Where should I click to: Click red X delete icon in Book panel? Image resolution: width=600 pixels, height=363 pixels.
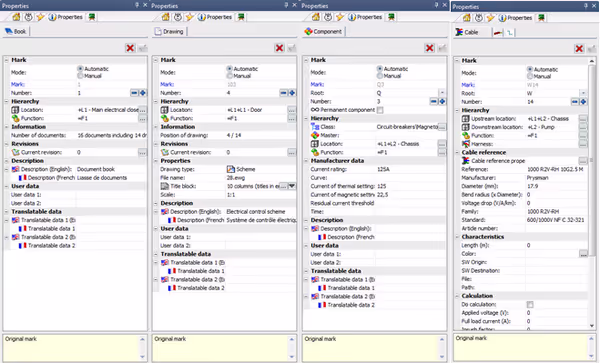pyautogui.click(x=130, y=48)
